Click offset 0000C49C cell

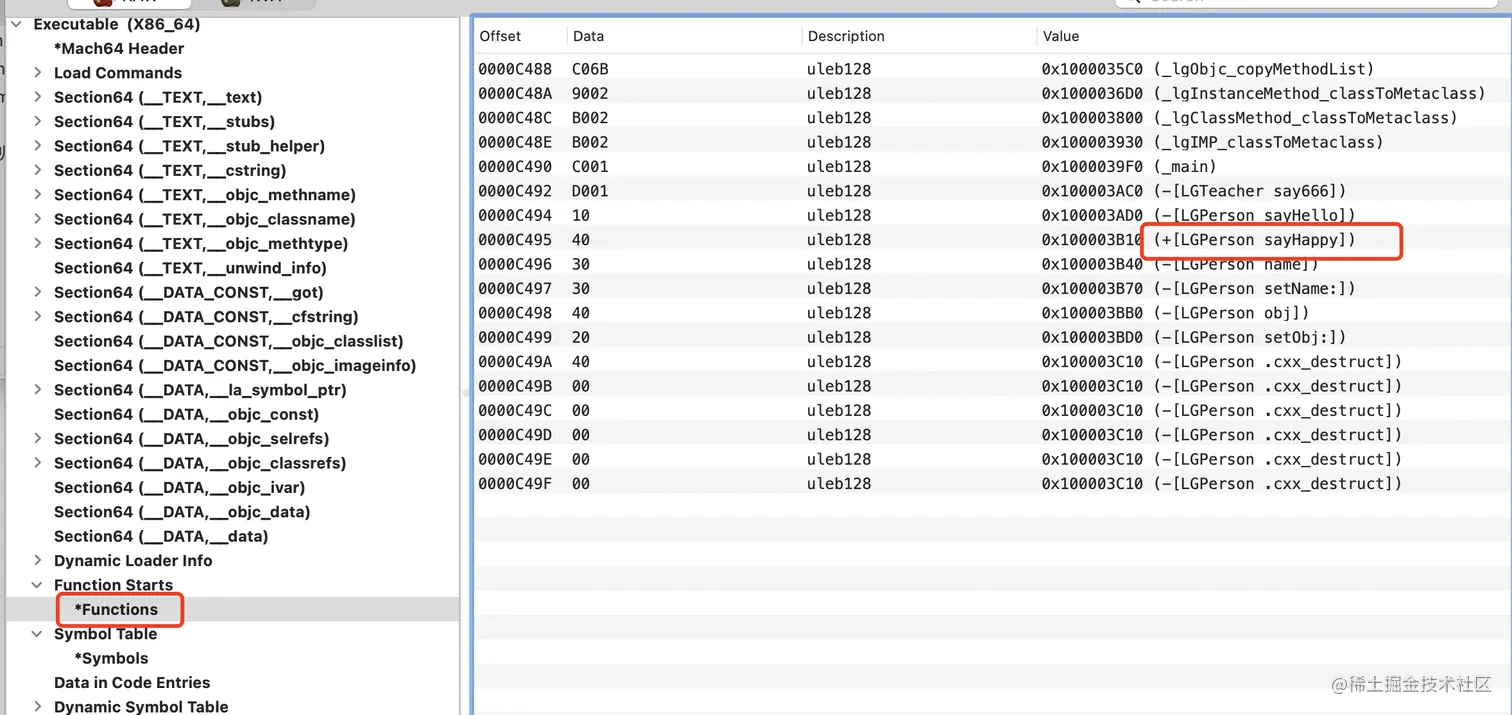[x=515, y=410]
